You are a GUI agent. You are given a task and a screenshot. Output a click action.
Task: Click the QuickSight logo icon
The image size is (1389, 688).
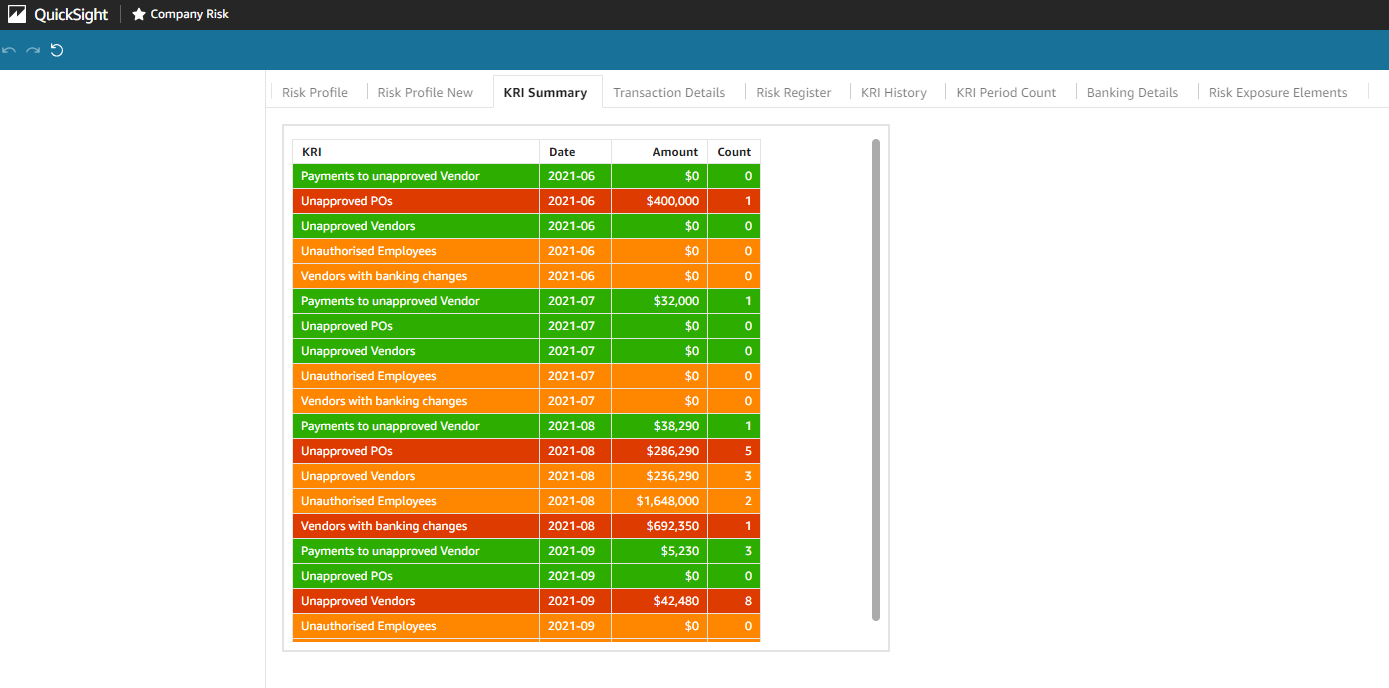coord(17,15)
